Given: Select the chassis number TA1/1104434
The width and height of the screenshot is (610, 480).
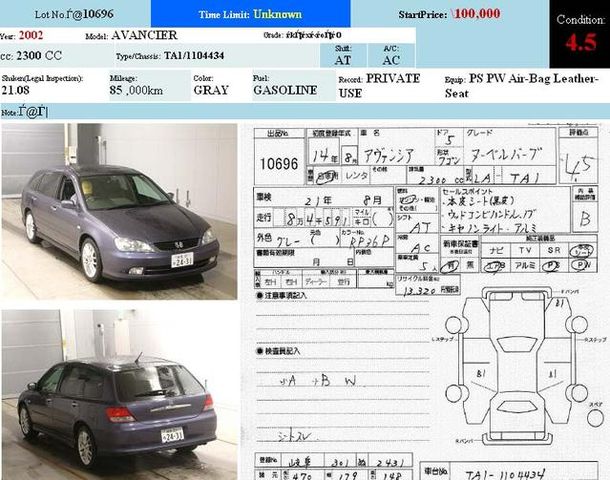Looking at the screenshot, I should pyautogui.click(x=194, y=56).
